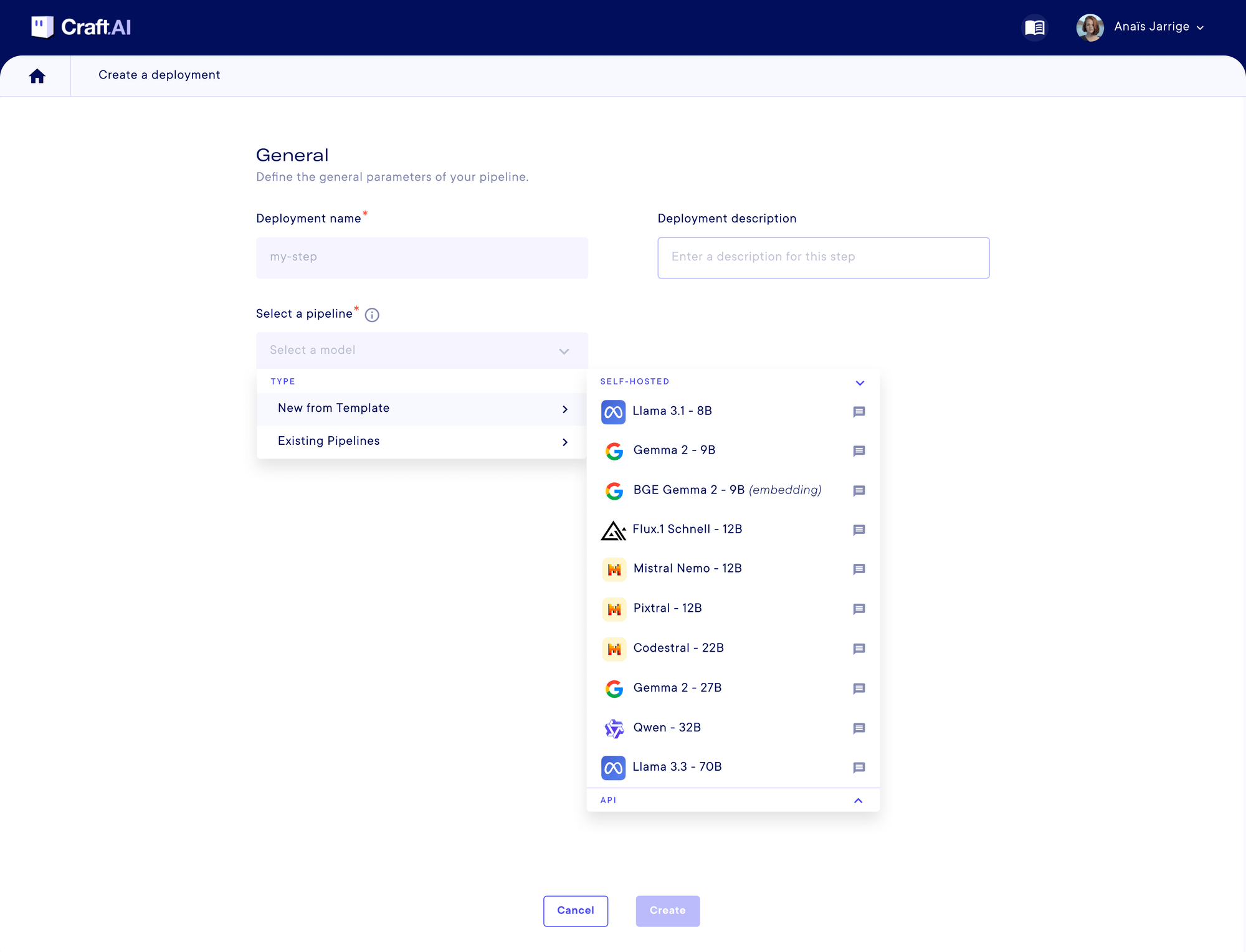Open chat icon for Pixtral - 12B

pos(859,609)
